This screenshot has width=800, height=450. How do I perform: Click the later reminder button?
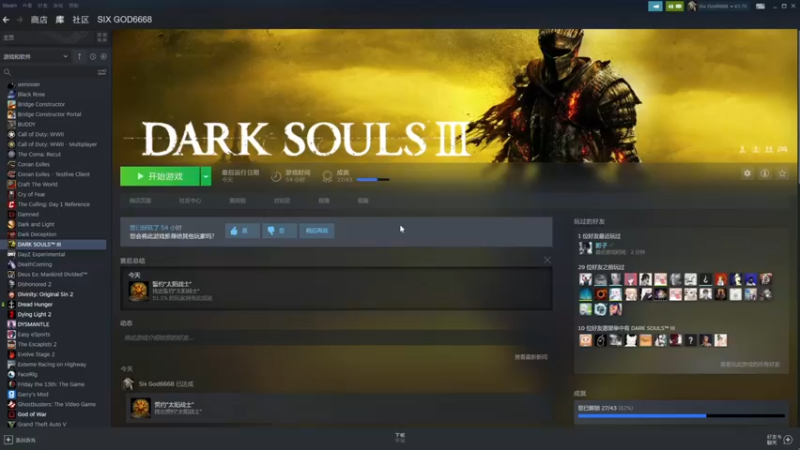point(316,231)
